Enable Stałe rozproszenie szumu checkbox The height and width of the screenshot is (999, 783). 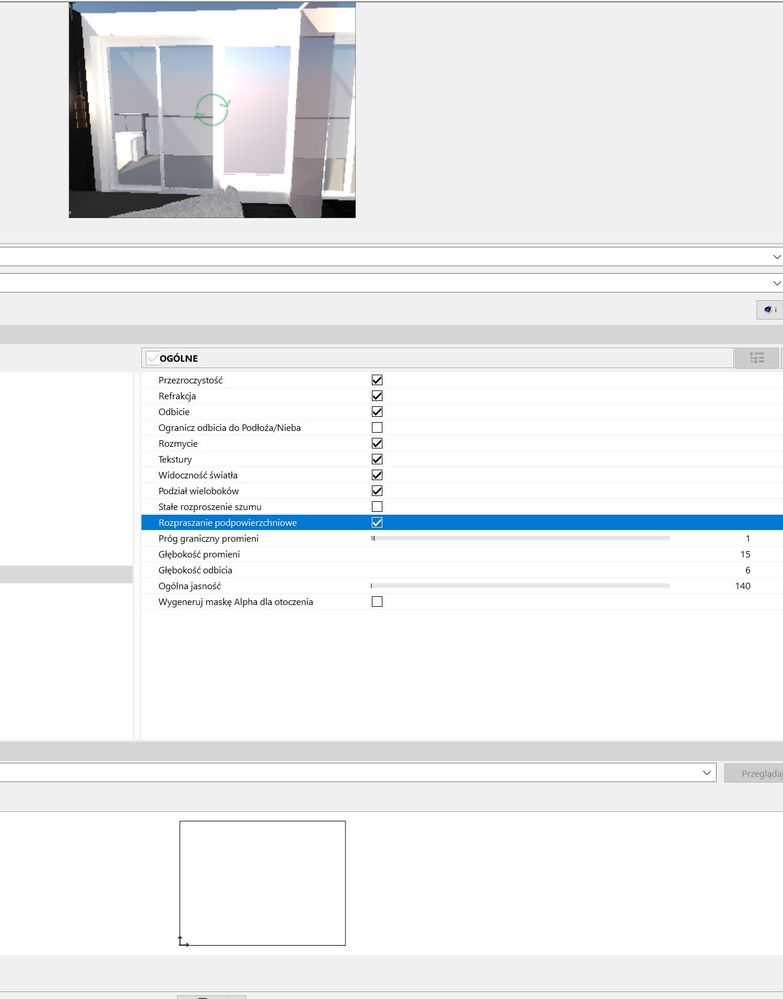377,507
